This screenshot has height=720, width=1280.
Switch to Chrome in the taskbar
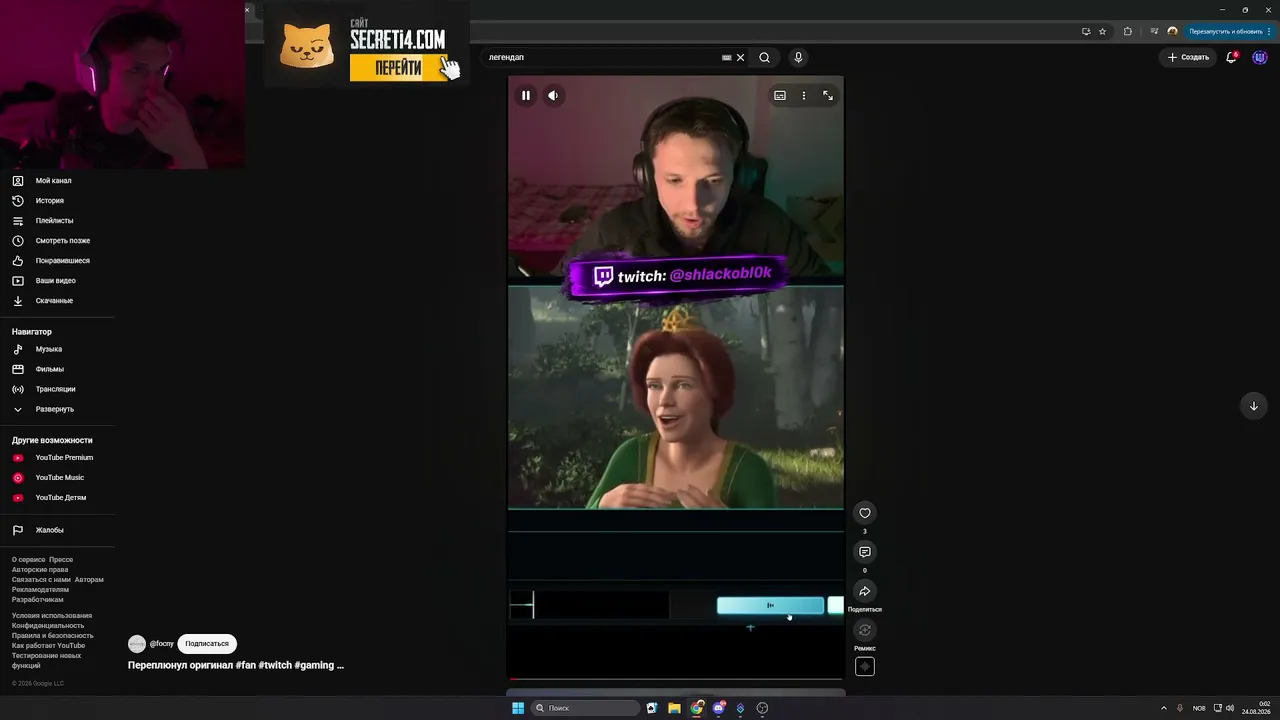pos(697,708)
